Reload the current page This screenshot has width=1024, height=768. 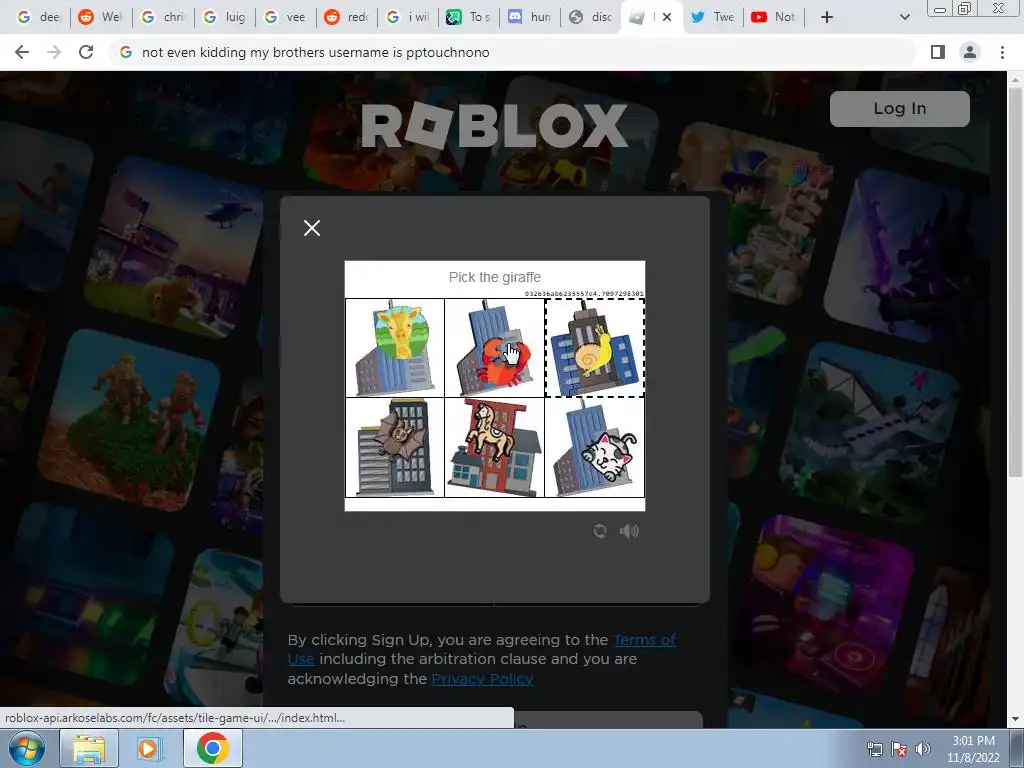click(x=86, y=52)
